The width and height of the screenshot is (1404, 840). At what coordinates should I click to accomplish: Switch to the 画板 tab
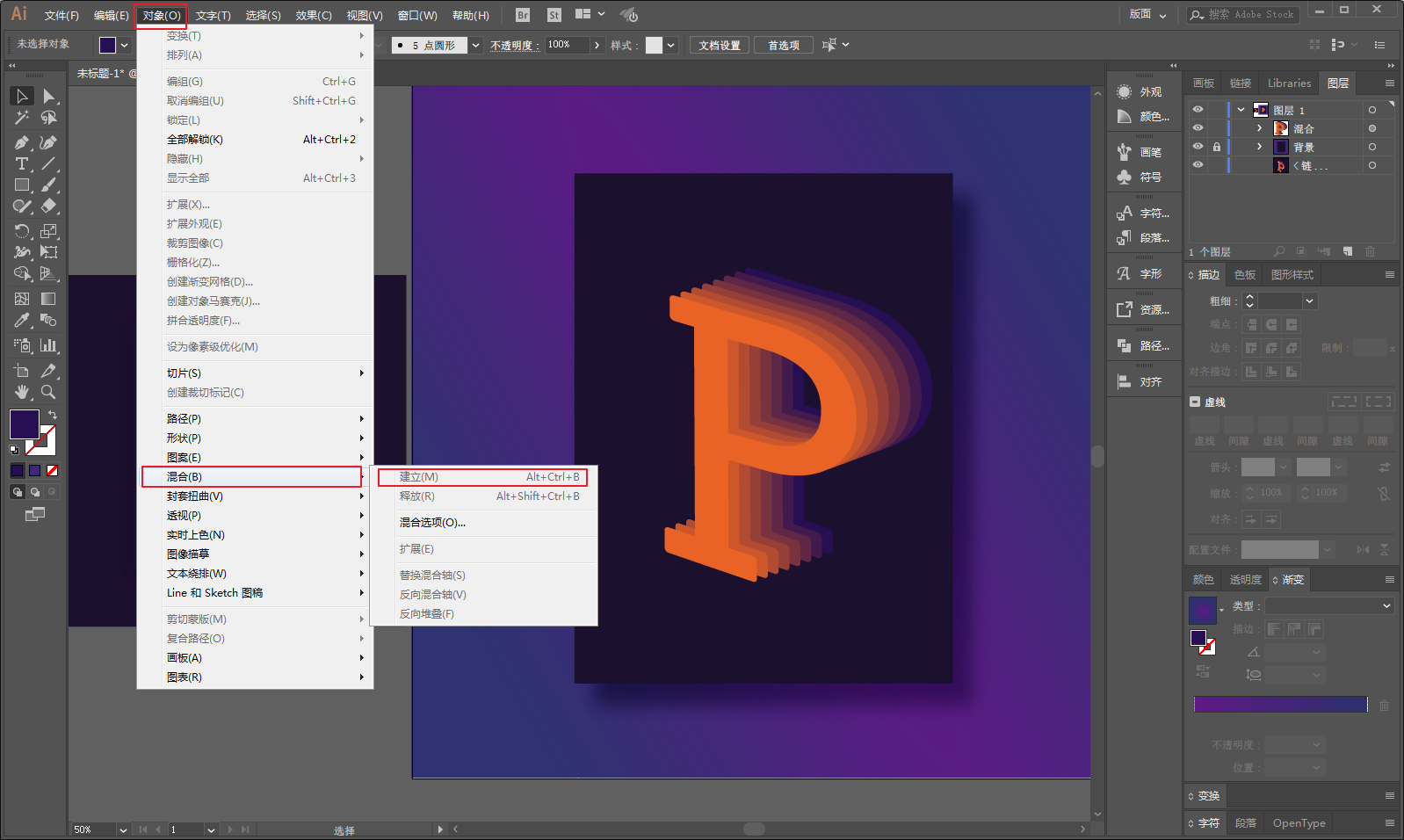tap(1204, 83)
